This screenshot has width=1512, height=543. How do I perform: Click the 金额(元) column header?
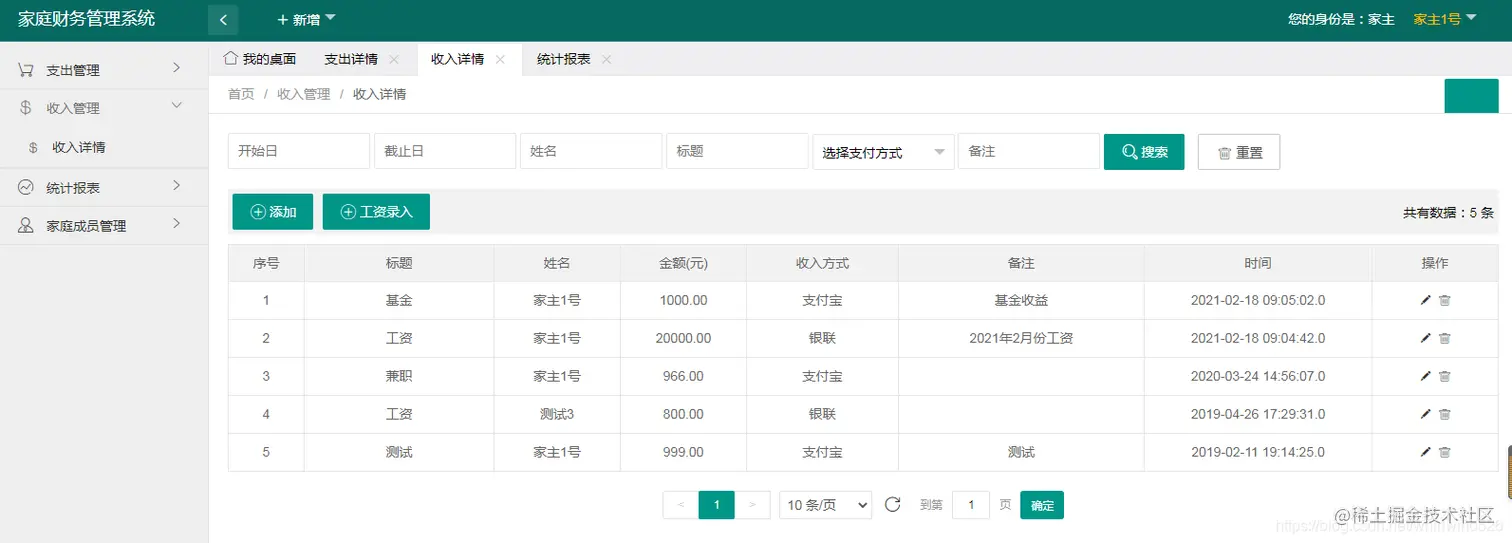click(683, 263)
